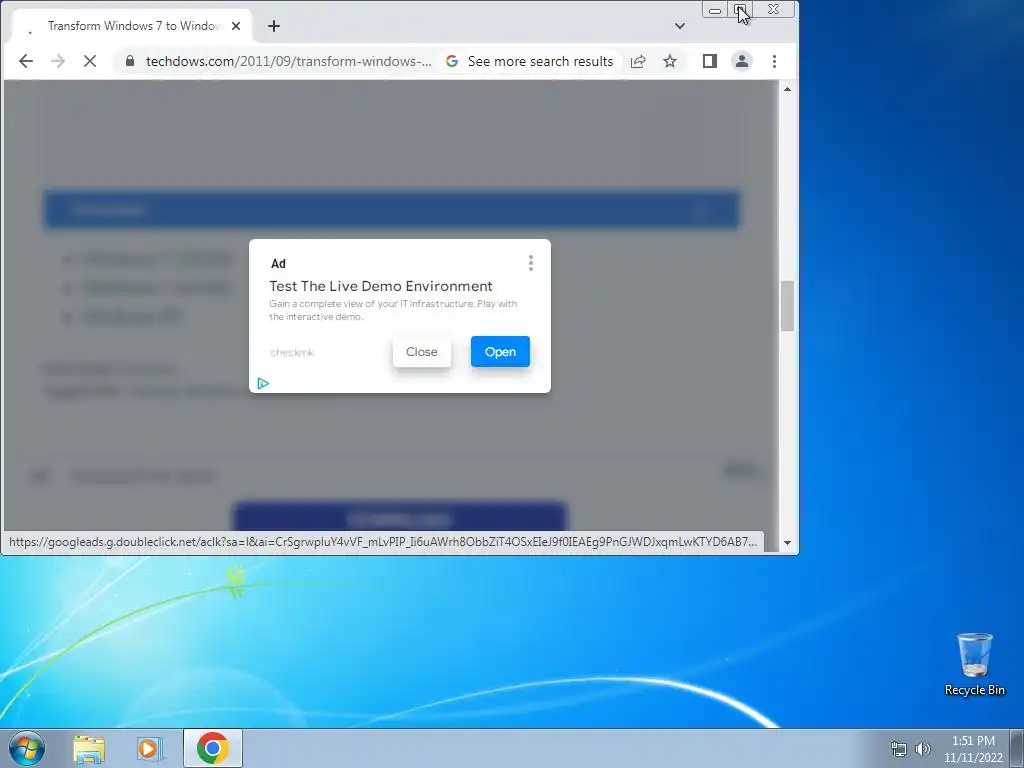Close the ad dialog
The image size is (1024, 768).
pyautogui.click(x=422, y=351)
